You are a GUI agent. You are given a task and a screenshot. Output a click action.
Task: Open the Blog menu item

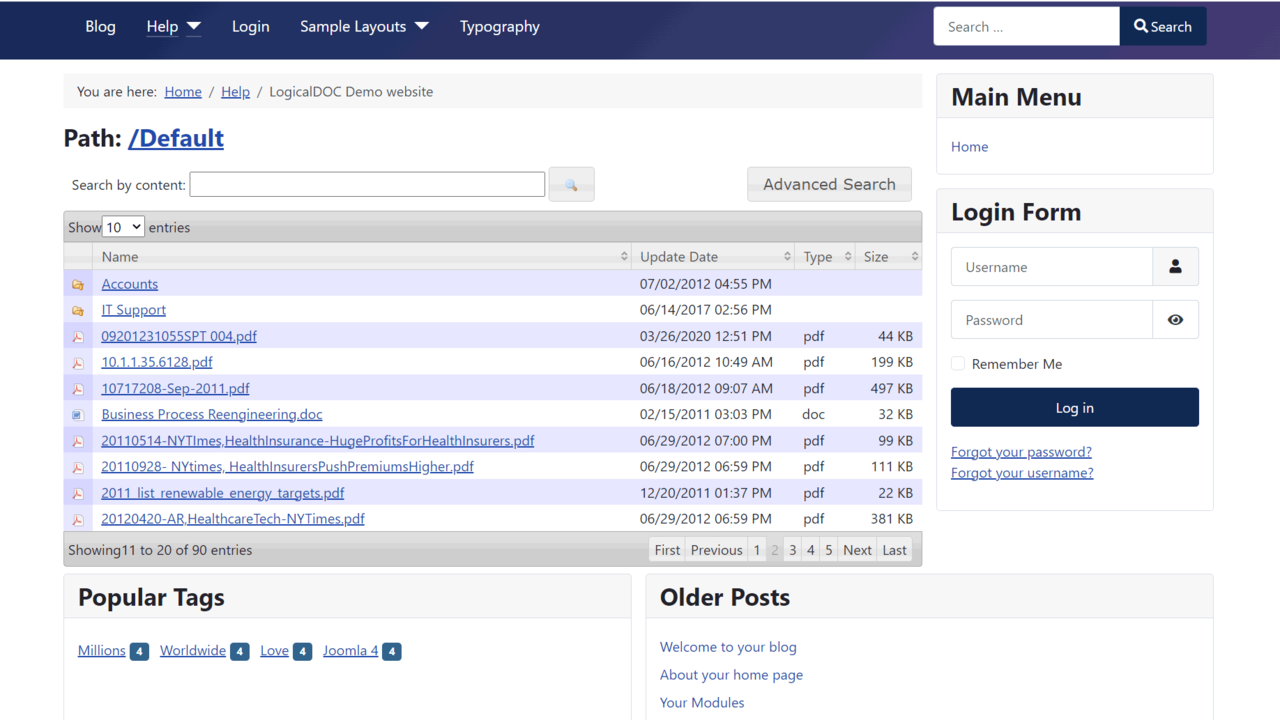tap(100, 27)
